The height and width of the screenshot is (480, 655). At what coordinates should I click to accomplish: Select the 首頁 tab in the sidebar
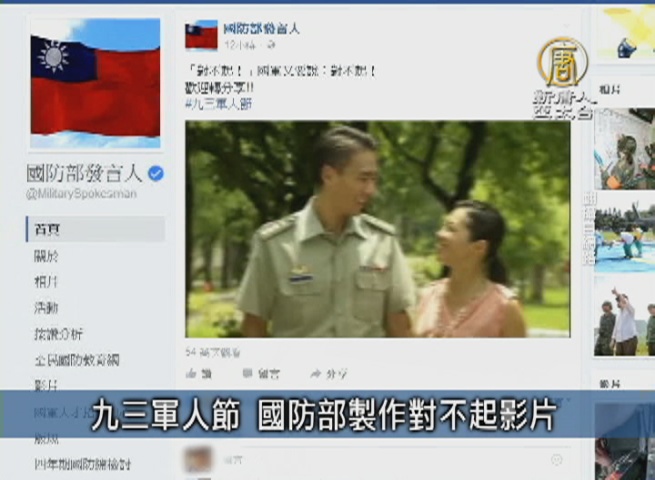[96, 229]
